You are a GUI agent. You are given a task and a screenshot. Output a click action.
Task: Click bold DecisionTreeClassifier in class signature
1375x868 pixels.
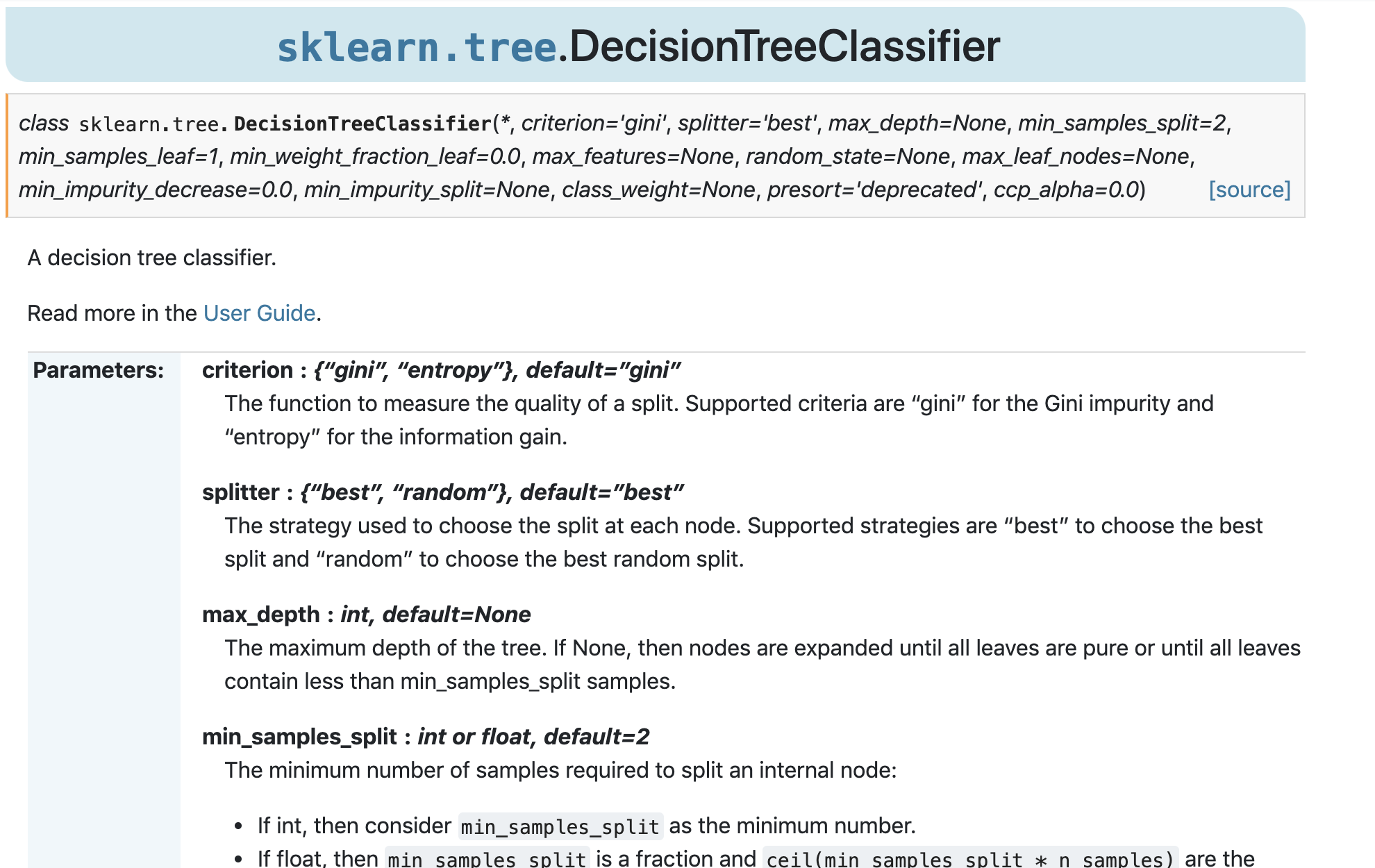coord(362,124)
